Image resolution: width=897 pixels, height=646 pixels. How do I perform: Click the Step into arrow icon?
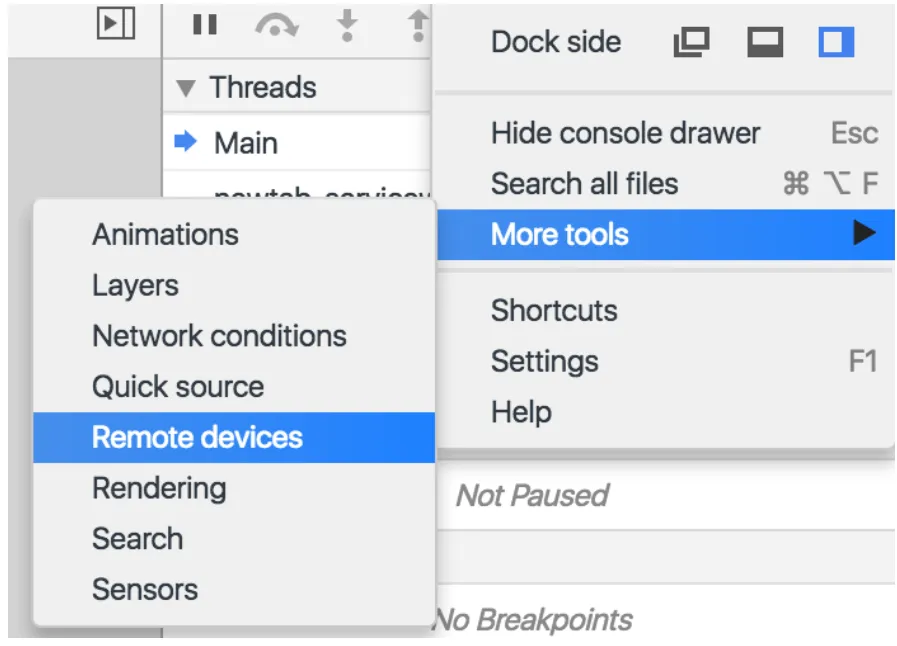click(347, 26)
